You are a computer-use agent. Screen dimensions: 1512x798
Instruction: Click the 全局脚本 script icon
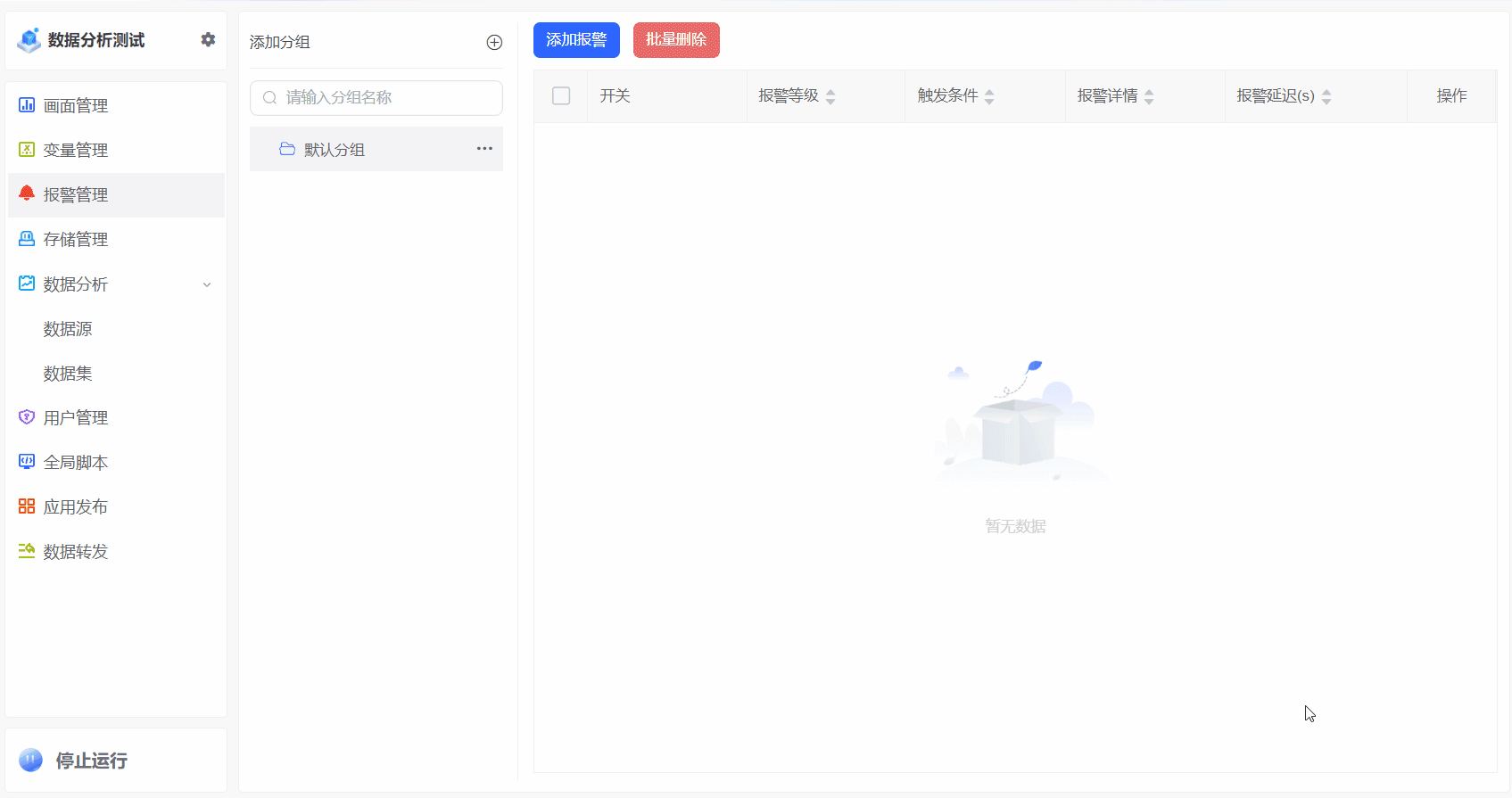coord(27,462)
